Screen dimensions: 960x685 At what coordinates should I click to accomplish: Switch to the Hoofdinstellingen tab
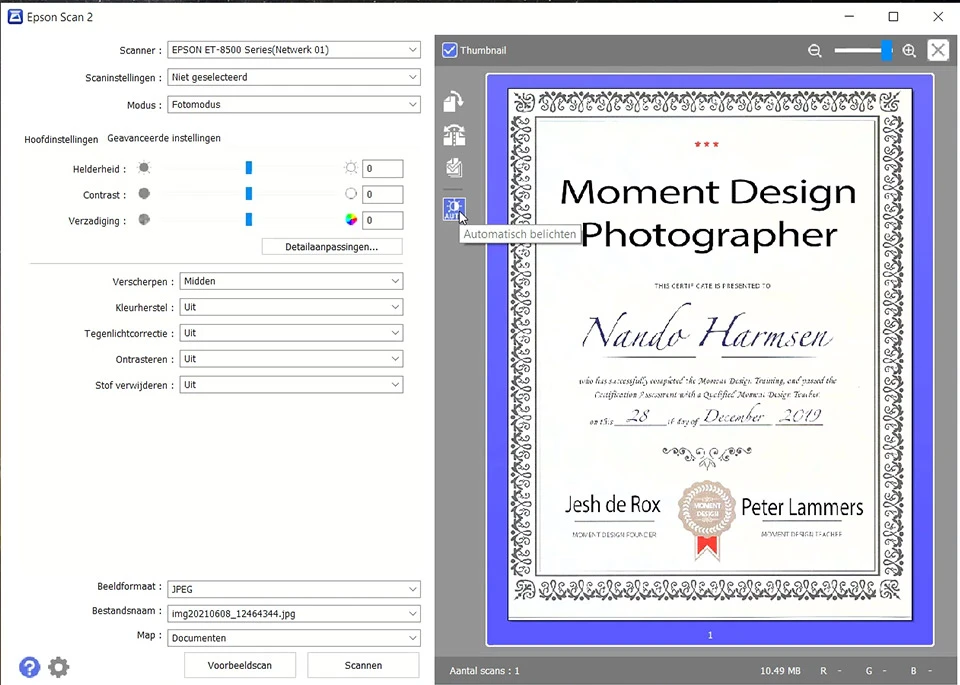(61, 139)
